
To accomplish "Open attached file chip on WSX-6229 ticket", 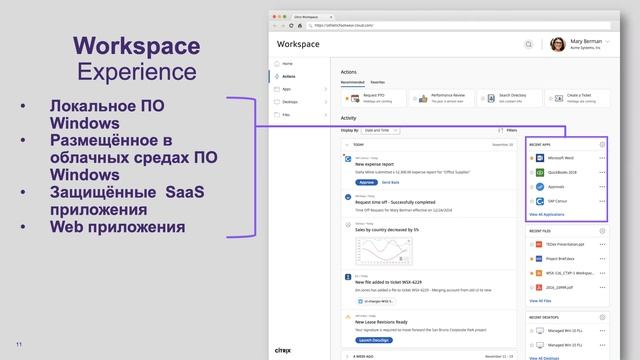I will click(x=376, y=301).
